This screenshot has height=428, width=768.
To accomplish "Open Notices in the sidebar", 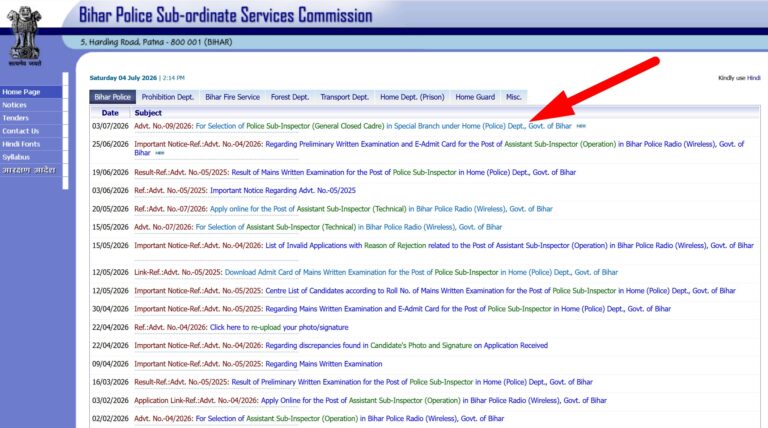I will point(31,105).
